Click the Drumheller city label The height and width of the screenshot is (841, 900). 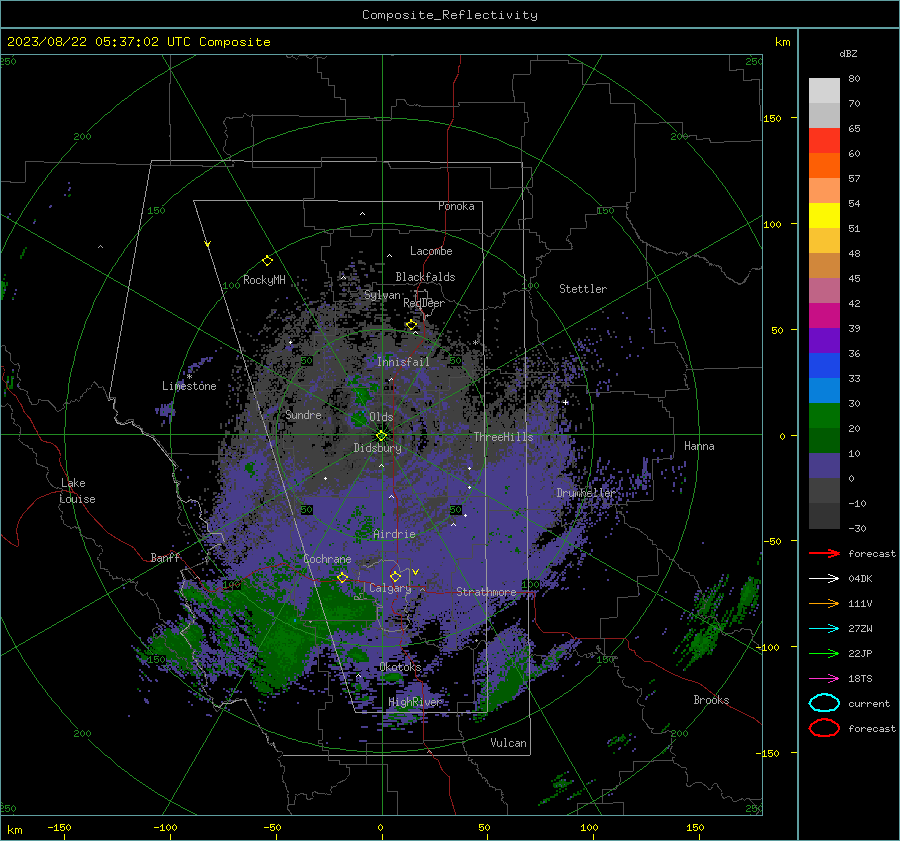coord(585,493)
